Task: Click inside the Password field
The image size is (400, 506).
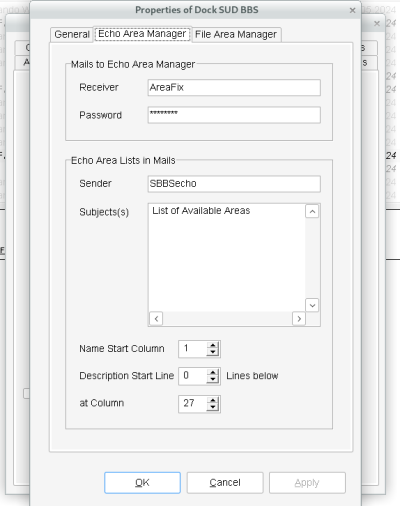Action: coord(234,115)
